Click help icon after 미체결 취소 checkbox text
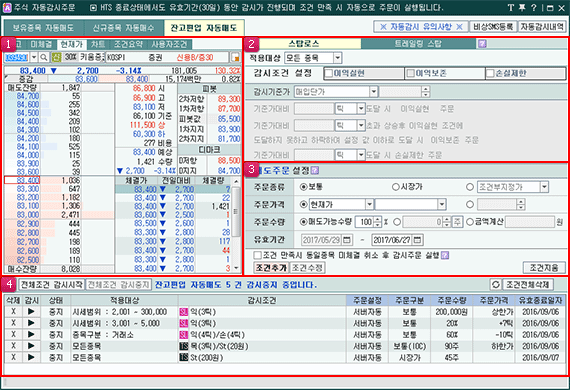The height and width of the screenshot is (390, 570). pos(445,255)
